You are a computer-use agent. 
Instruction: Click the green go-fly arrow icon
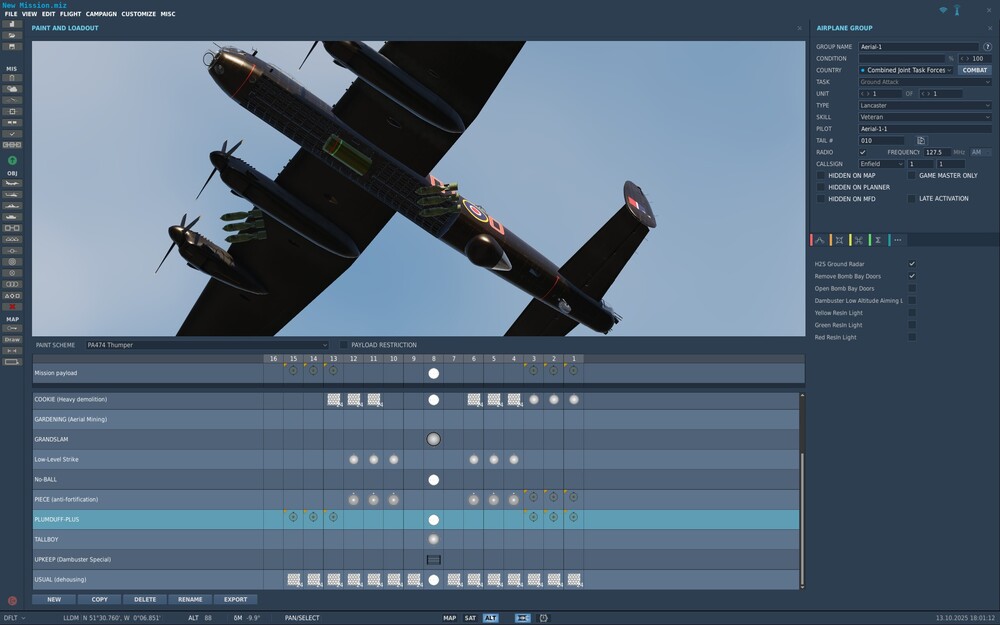pos(11,160)
